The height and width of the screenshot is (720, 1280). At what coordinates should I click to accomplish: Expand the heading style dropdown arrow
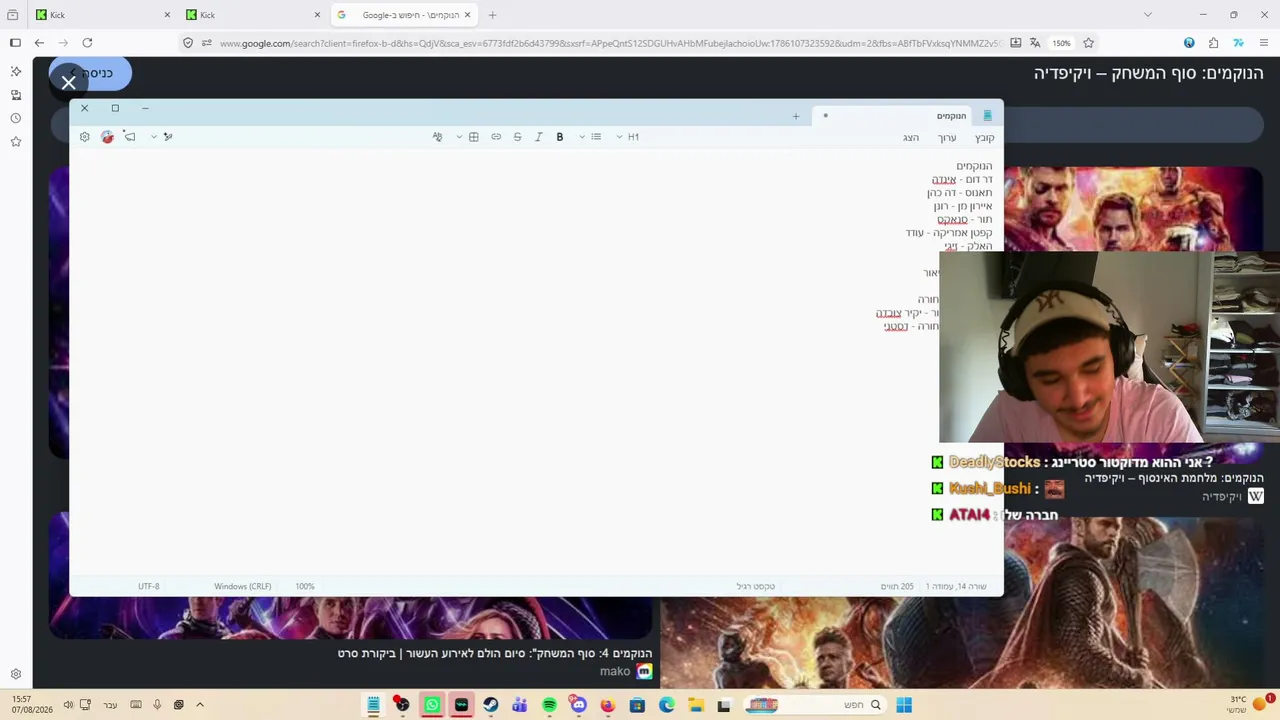pyautogui.click(x=619, y=137)
